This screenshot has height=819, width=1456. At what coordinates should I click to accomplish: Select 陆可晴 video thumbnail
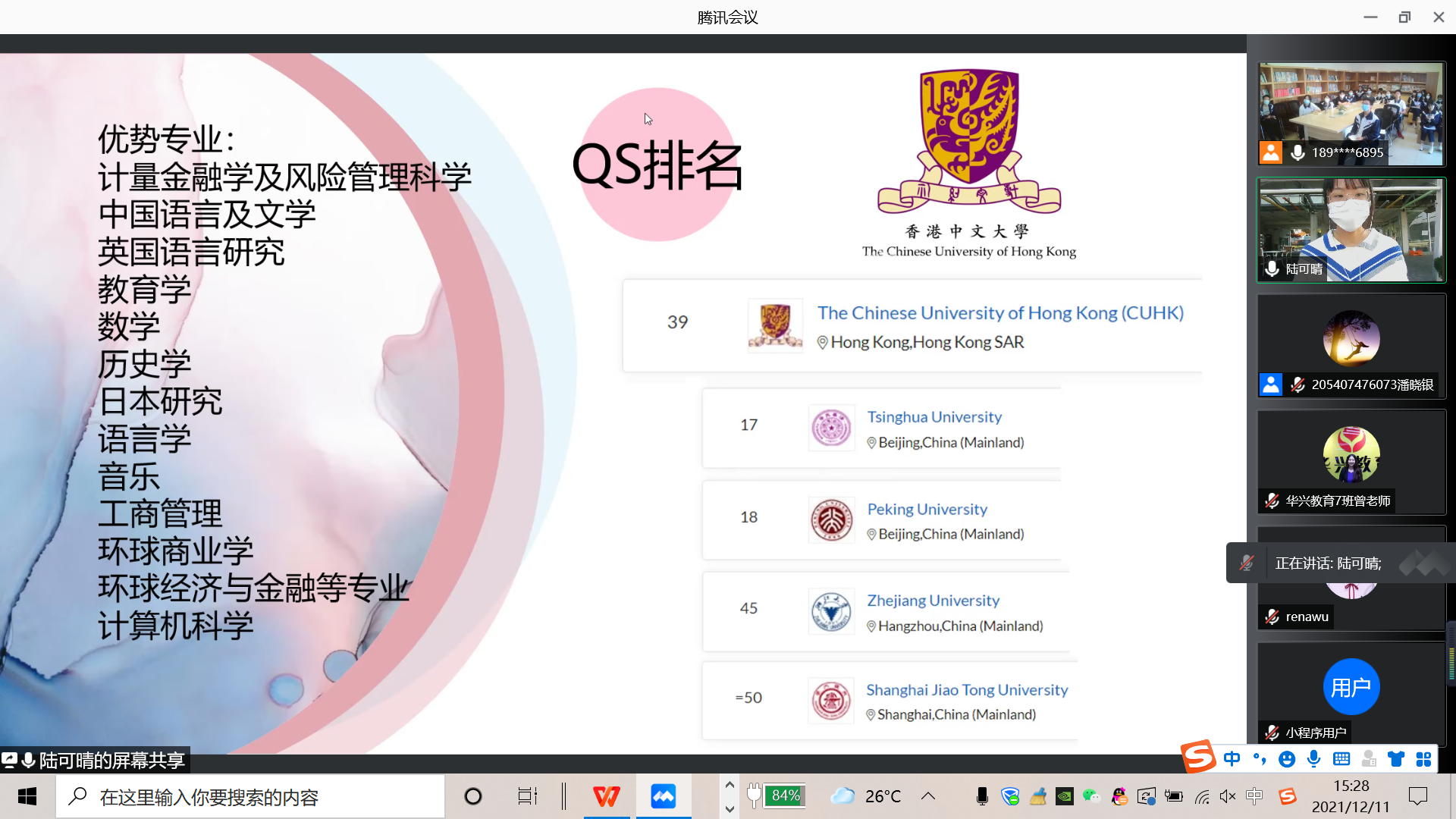pos(1351,231)
